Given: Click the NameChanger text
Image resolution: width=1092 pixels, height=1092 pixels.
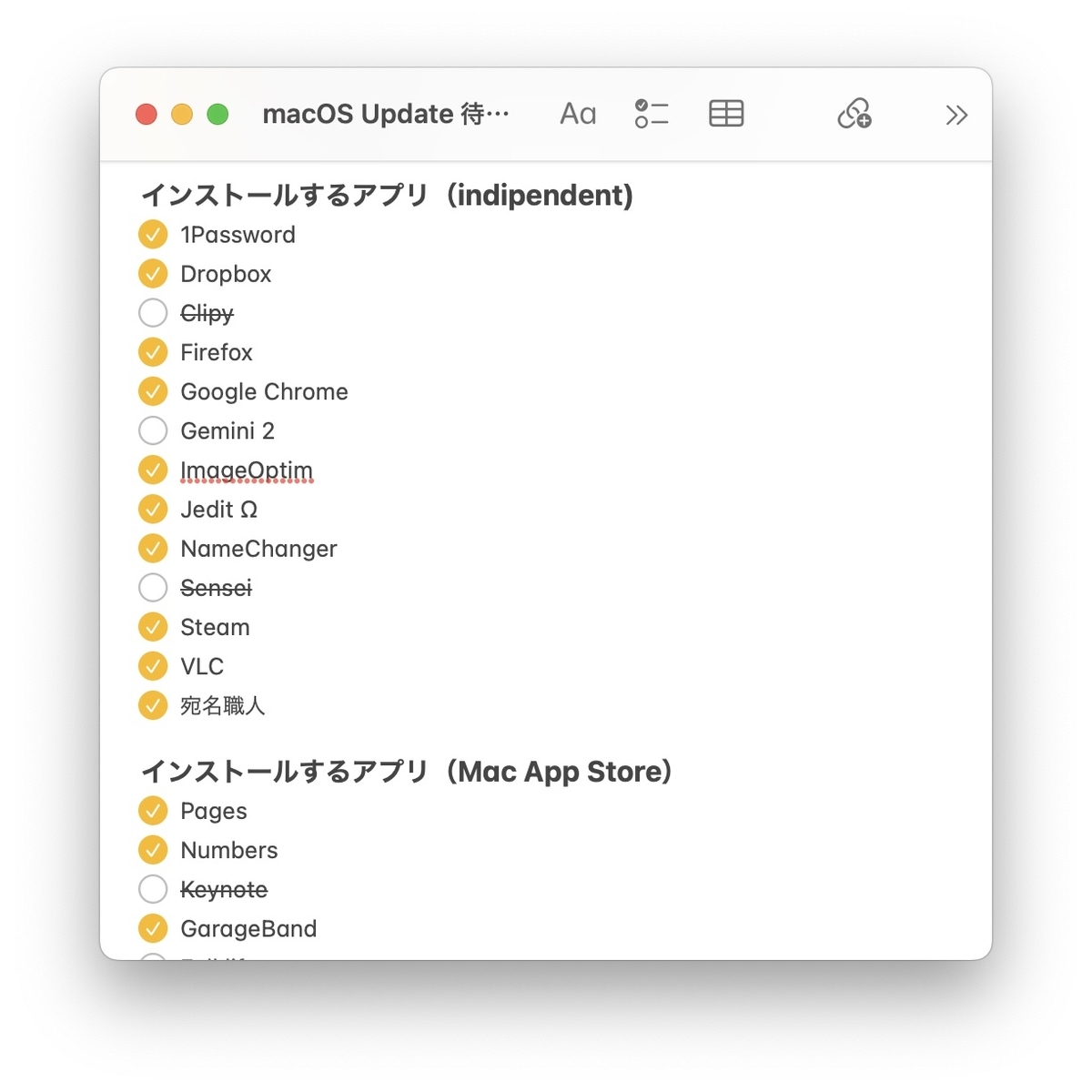Looking at the screenshot, I should pos(258,549).
